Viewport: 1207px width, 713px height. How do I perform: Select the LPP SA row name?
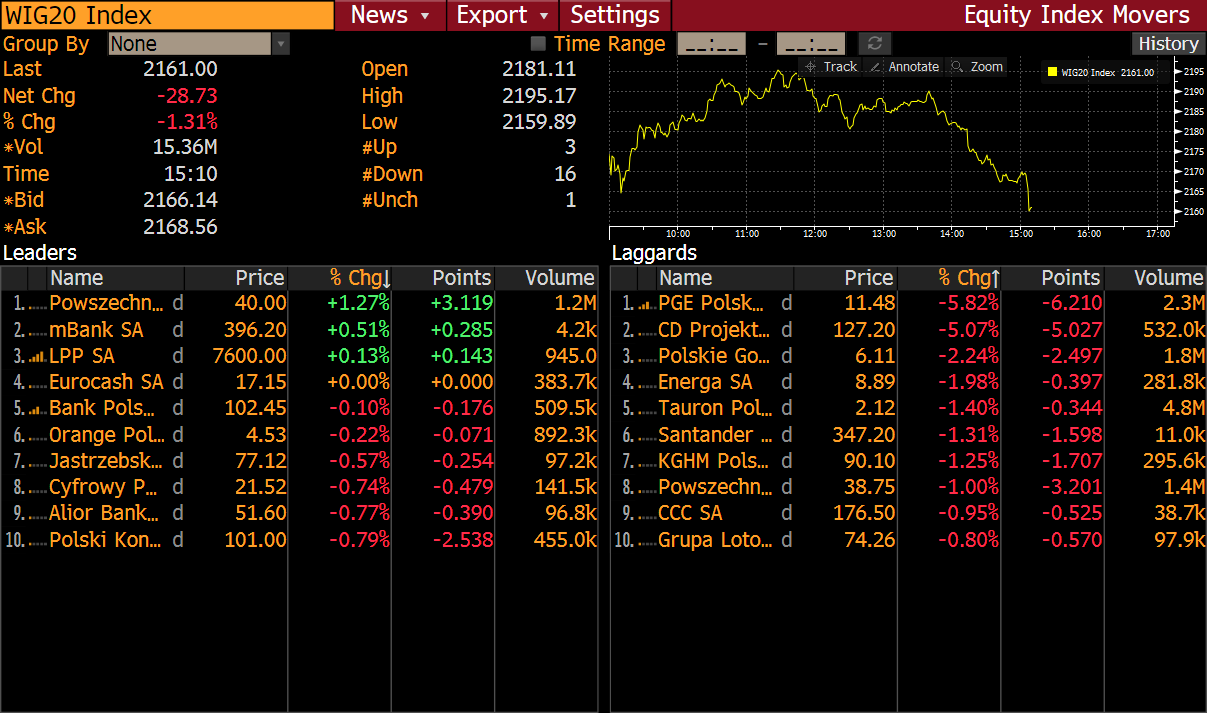pyautogui.click(x=82, y=356)
